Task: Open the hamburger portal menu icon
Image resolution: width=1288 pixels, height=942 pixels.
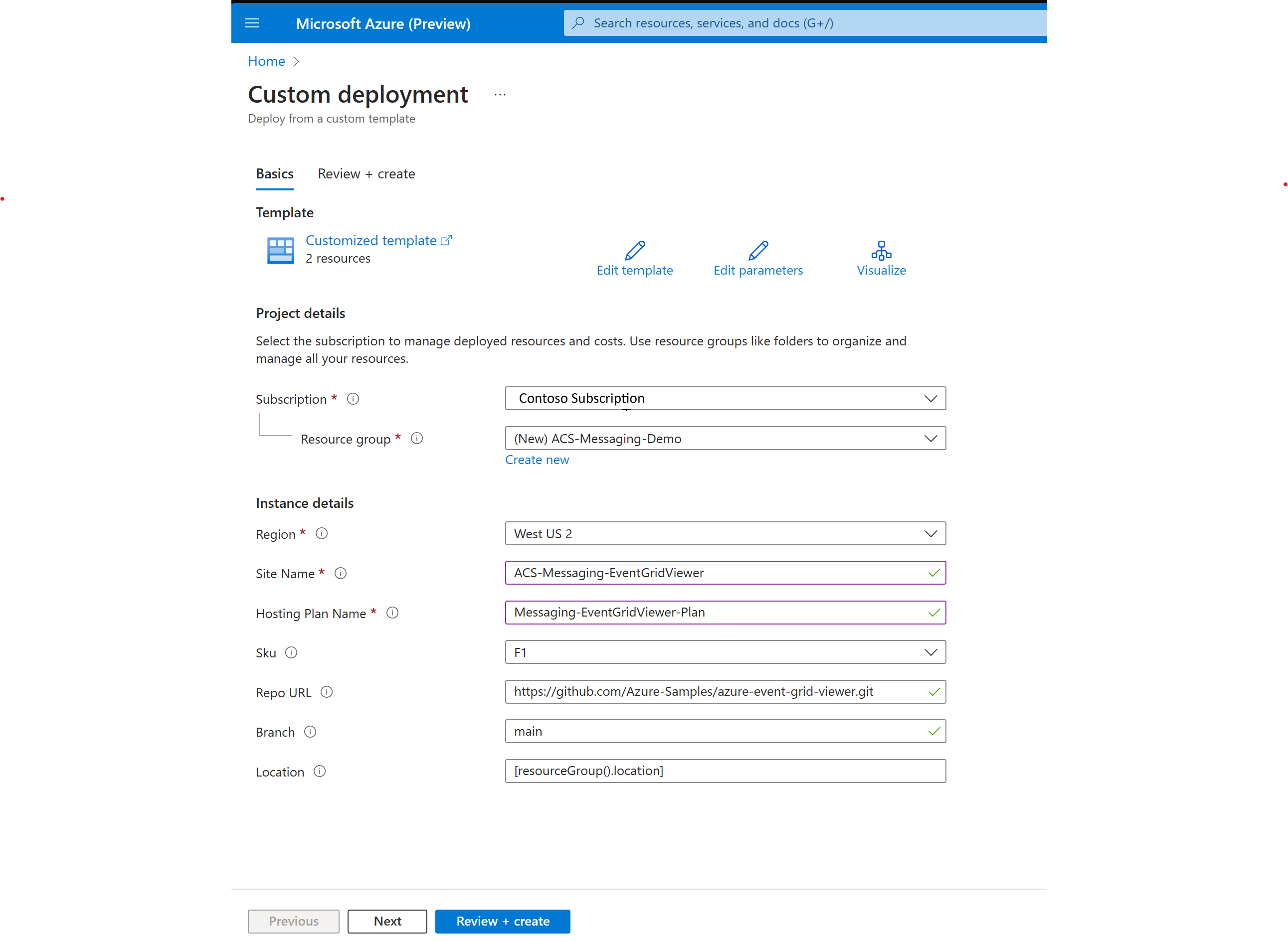Action: click(x=251, y=23)
